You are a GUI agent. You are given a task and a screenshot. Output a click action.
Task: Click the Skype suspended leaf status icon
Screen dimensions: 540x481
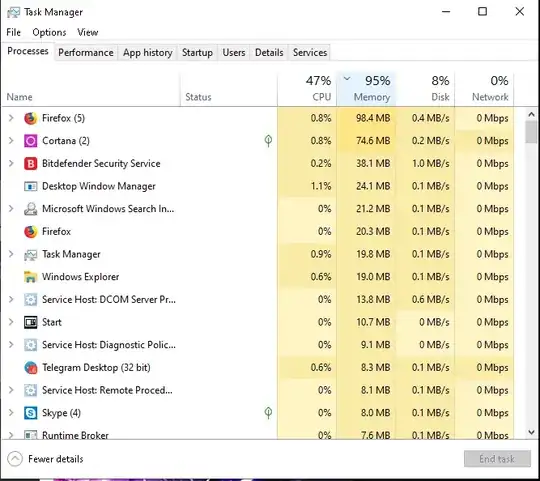tap(268, 412)
